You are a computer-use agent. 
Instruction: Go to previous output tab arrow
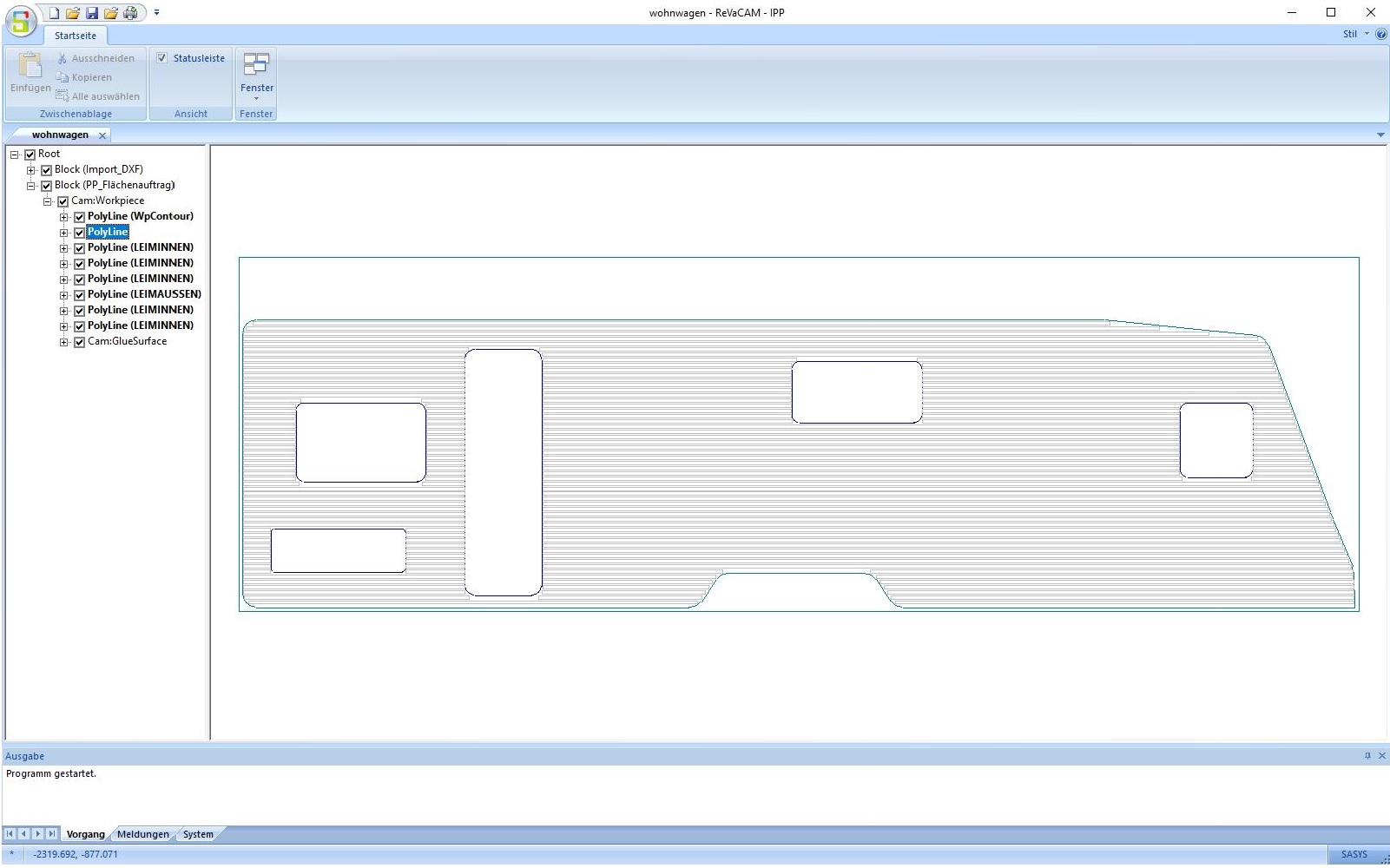coord(24,834)
